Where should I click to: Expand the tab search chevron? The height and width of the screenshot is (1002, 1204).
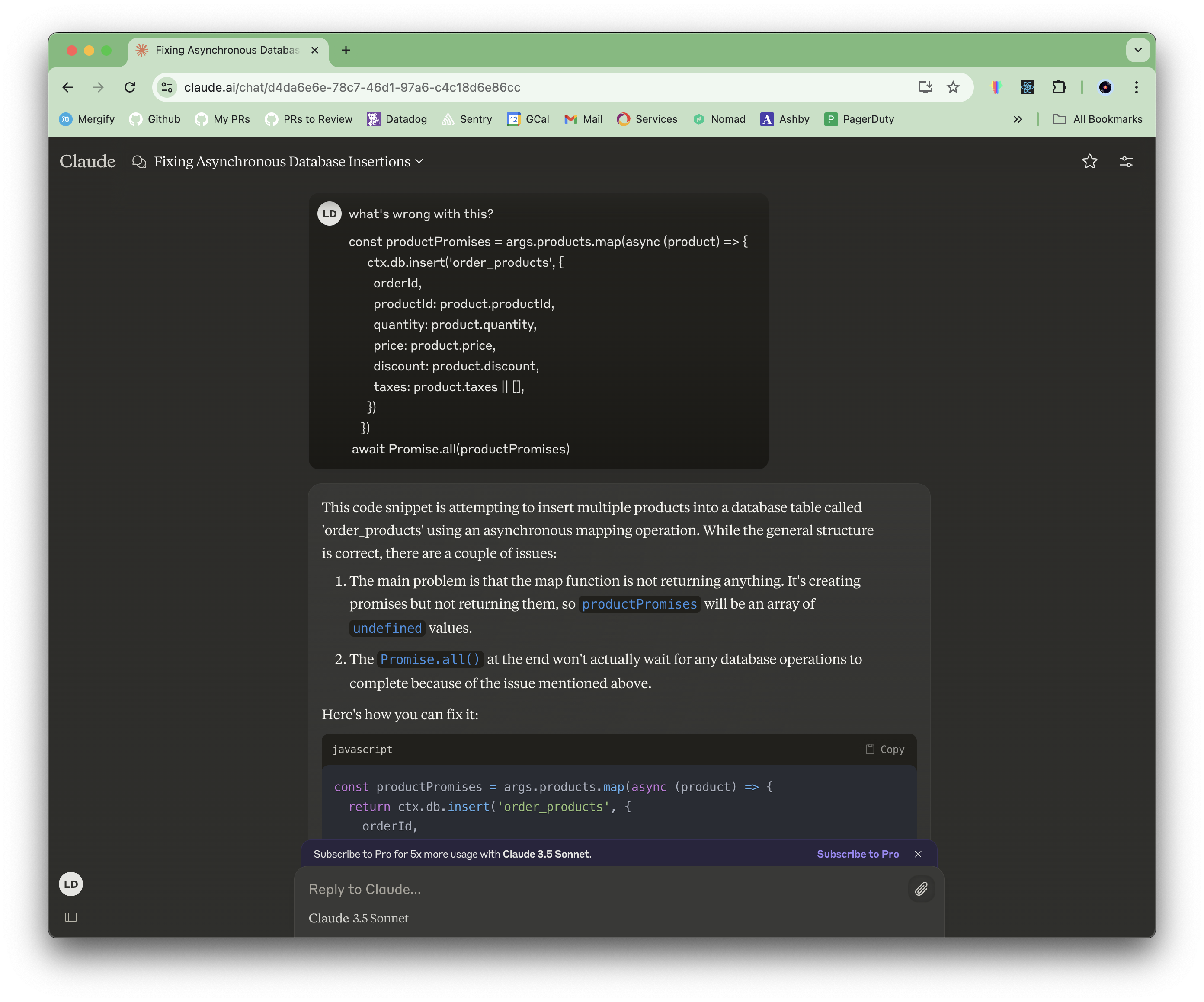[1138, 51]
